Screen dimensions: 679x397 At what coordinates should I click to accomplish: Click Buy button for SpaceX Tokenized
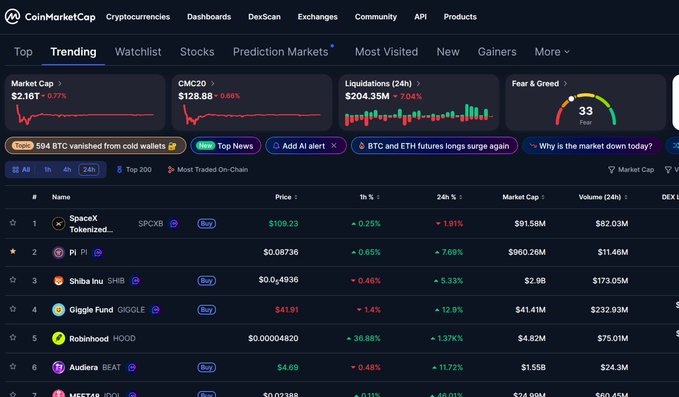point(207,223)
